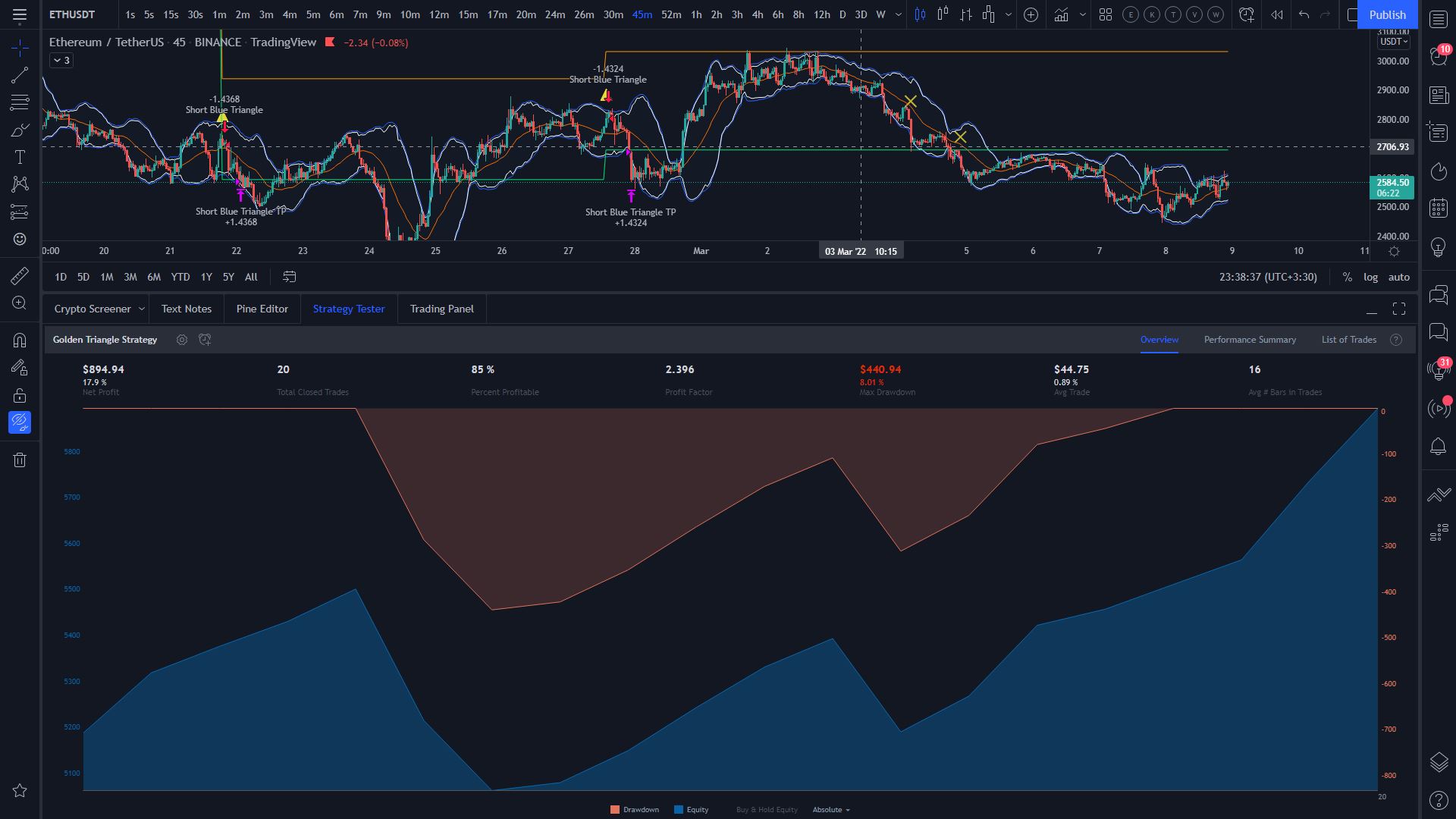Toggle percent scale mode

coord(1347,277)
